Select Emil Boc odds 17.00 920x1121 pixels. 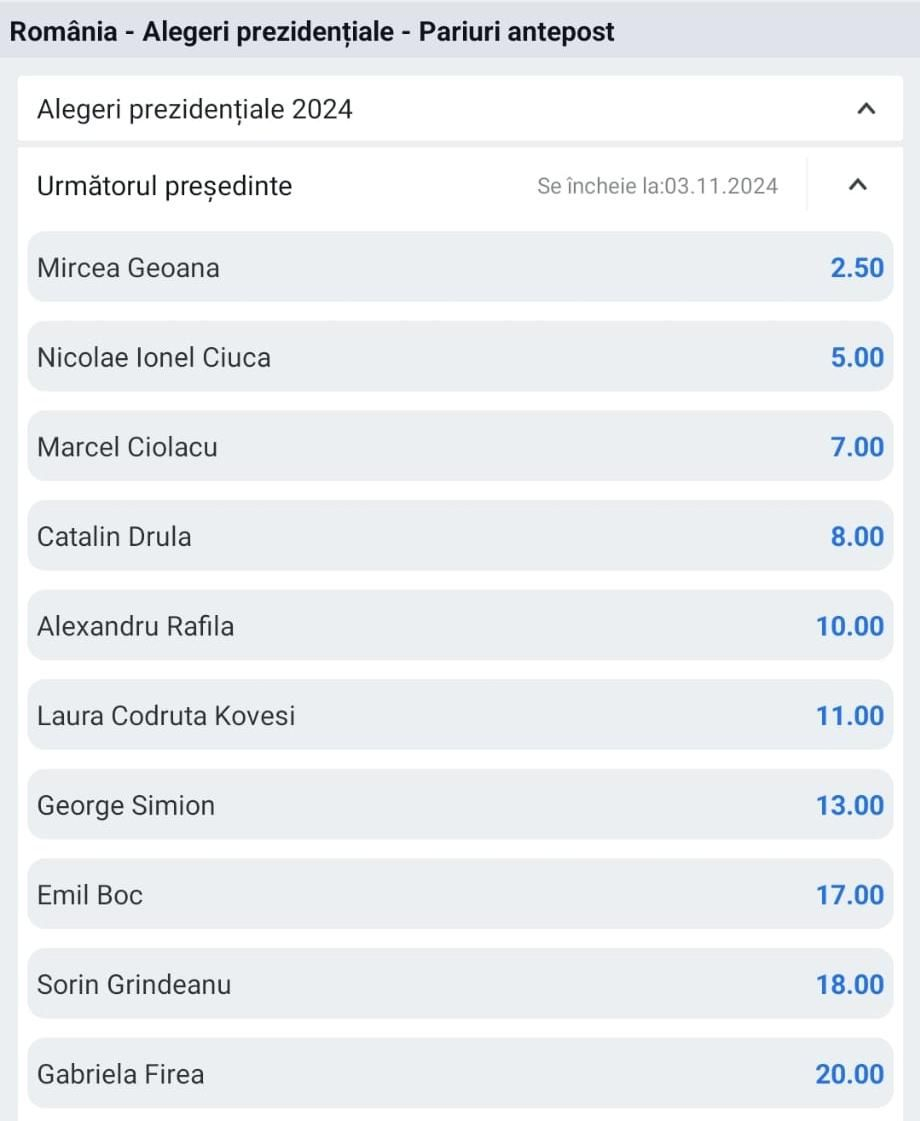[460, 894]
